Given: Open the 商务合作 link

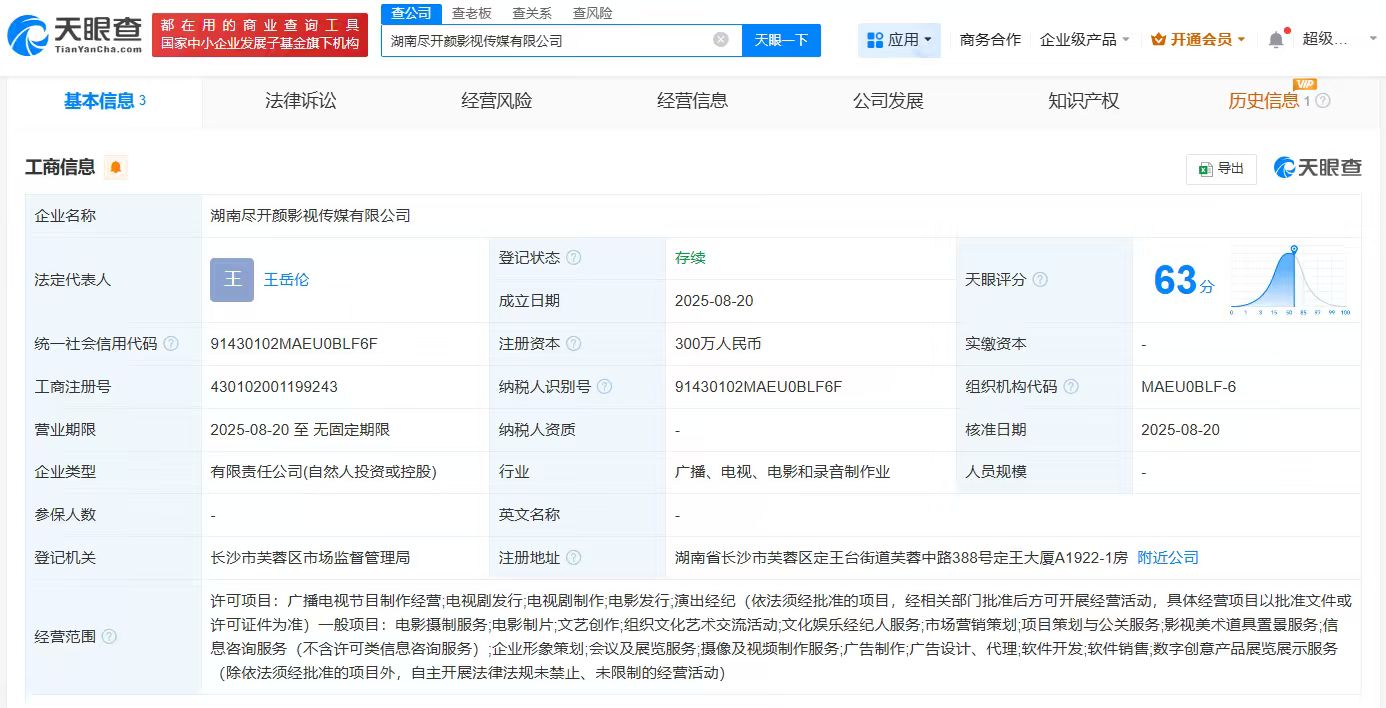Looking at the screenshot, I should pos(990,40).
